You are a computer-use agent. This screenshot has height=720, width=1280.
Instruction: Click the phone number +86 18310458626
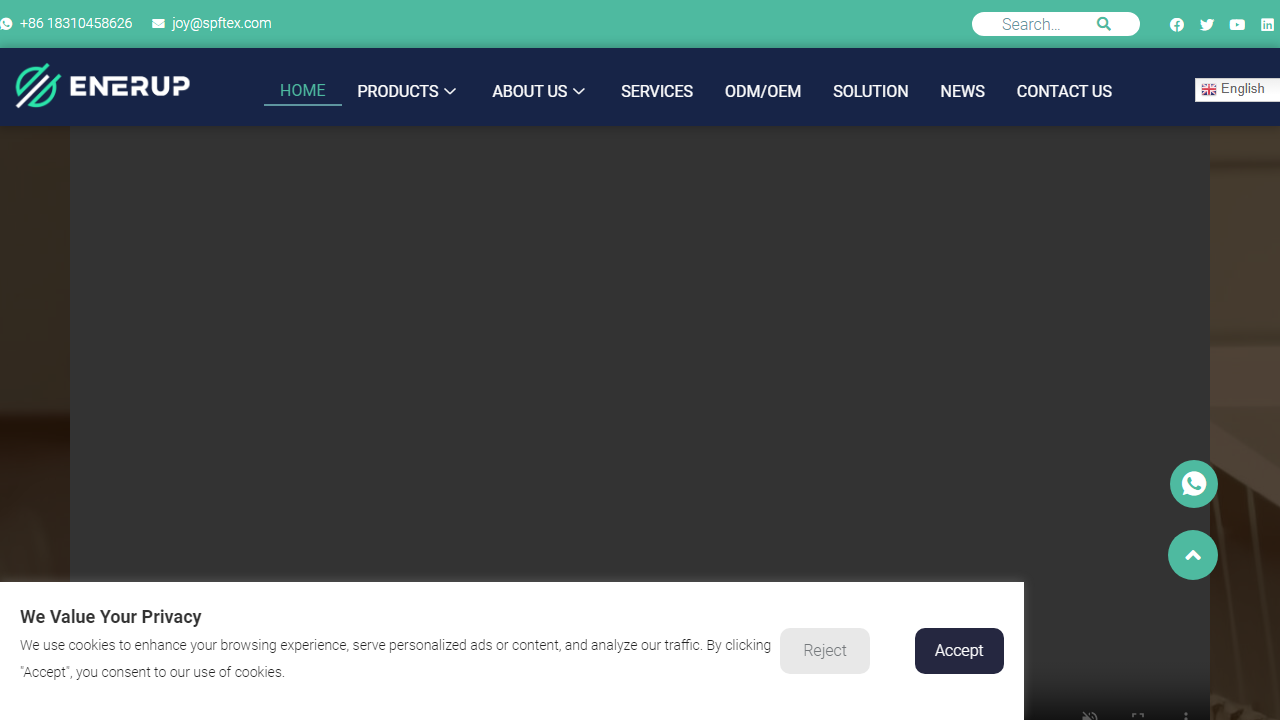tap(76, 23)
